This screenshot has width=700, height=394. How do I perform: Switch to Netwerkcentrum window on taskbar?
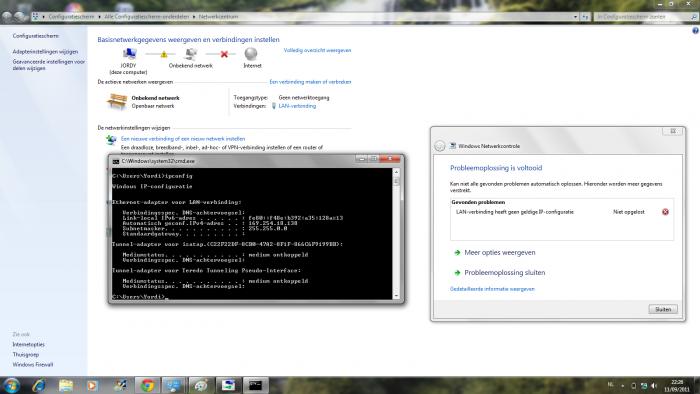click(x=174, y=385)
